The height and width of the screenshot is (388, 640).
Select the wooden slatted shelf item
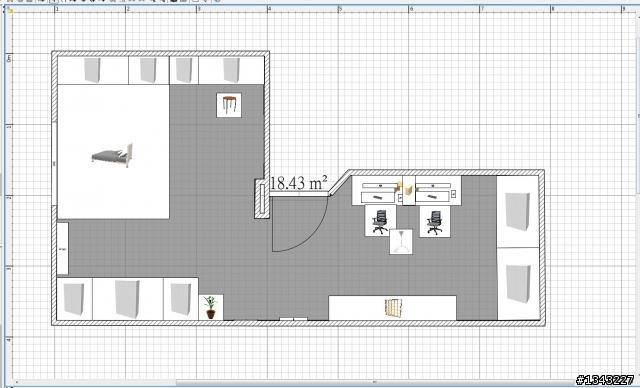click(393, 308)
